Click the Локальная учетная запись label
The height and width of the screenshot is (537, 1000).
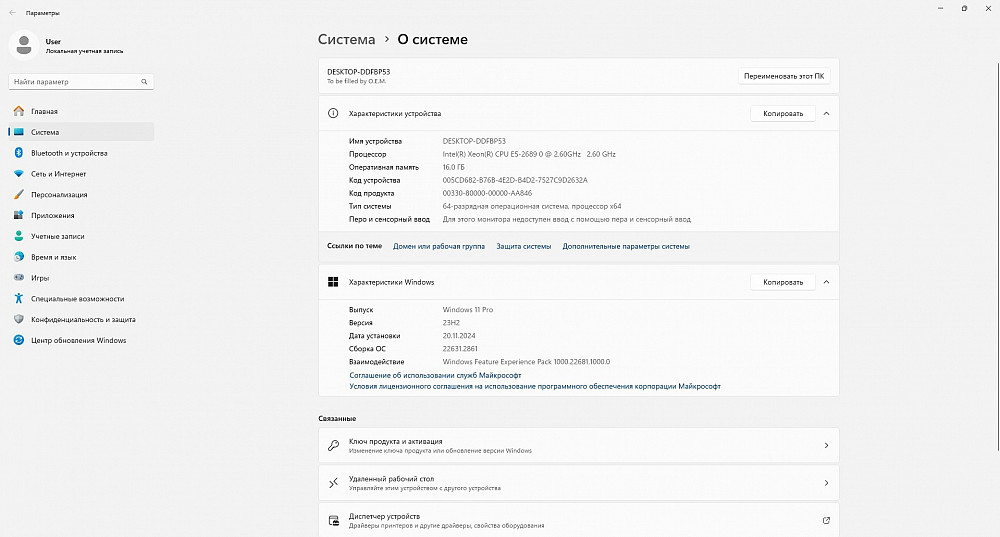(x=84, y=51)
